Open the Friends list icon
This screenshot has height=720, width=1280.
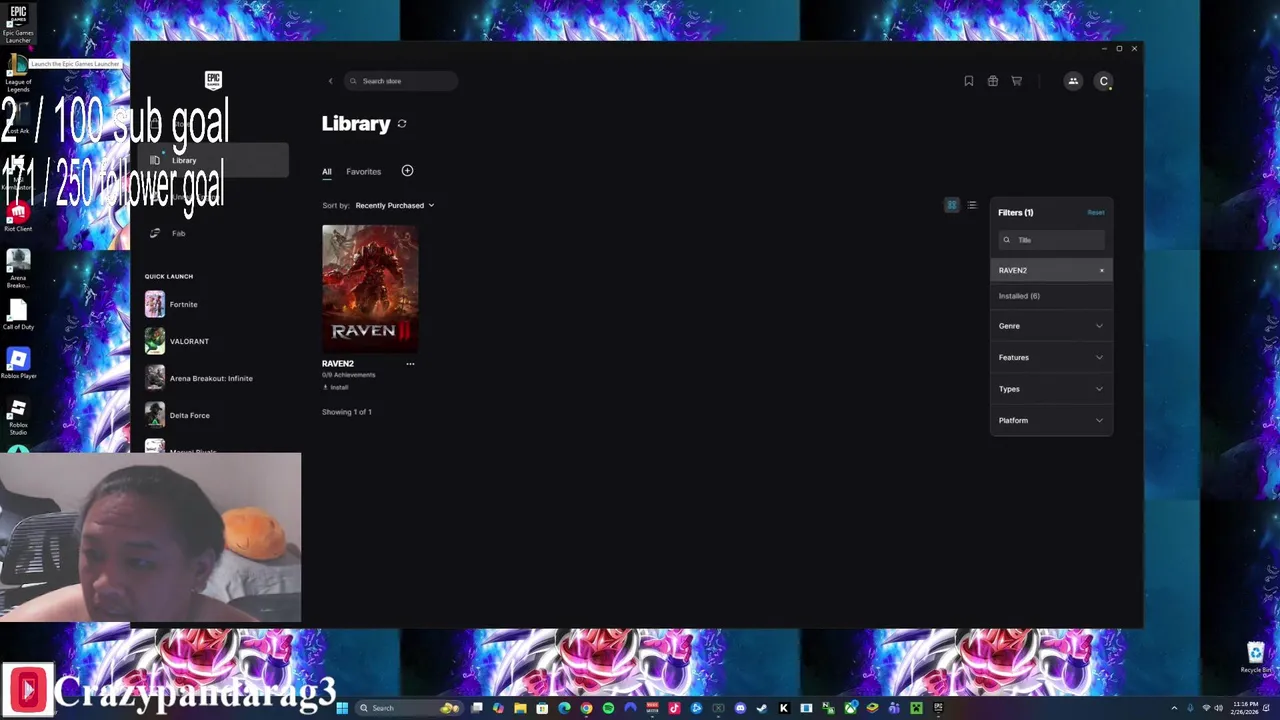pyautogui.click(x=1073, y=81)
